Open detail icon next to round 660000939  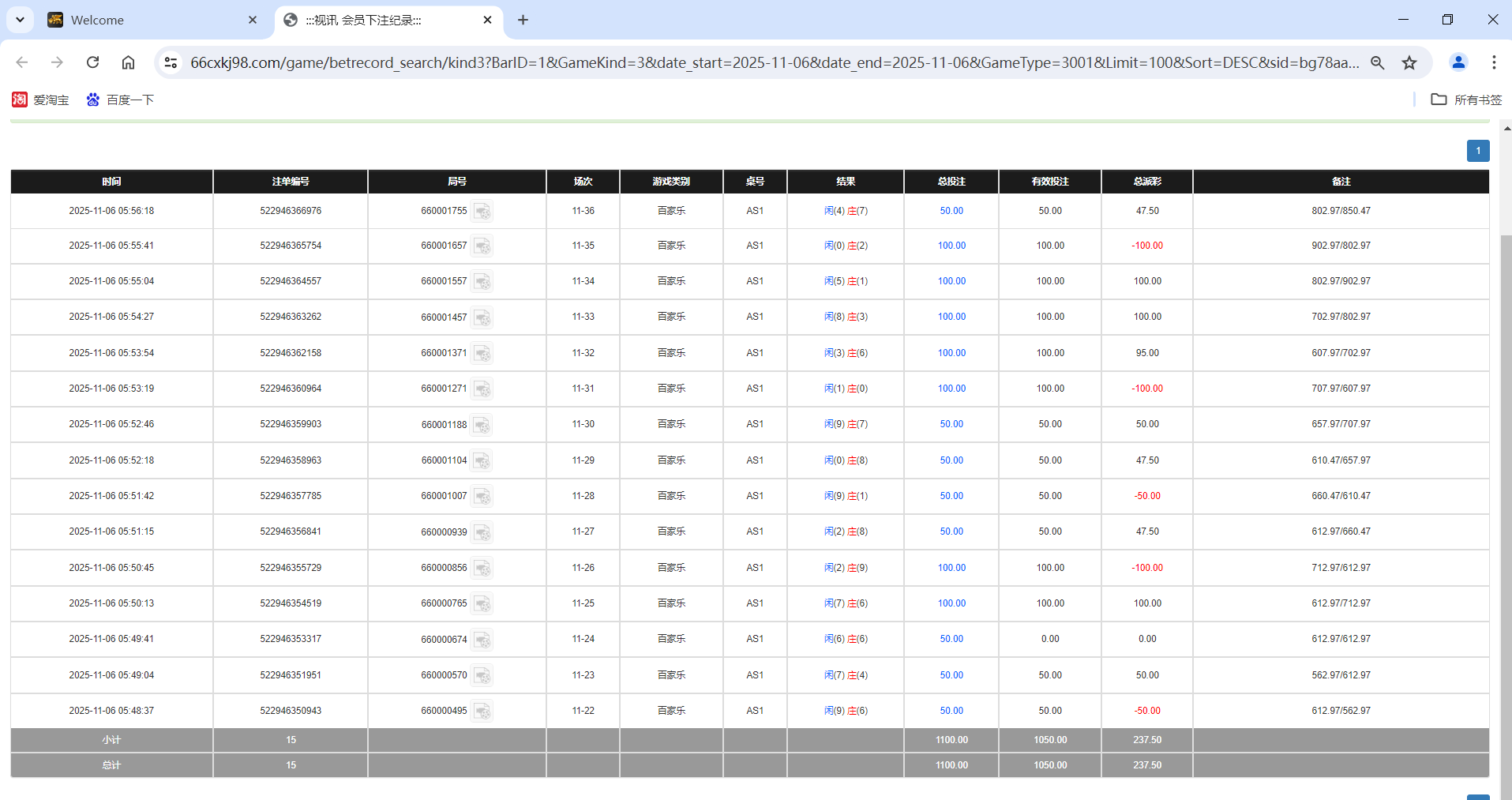482,532
